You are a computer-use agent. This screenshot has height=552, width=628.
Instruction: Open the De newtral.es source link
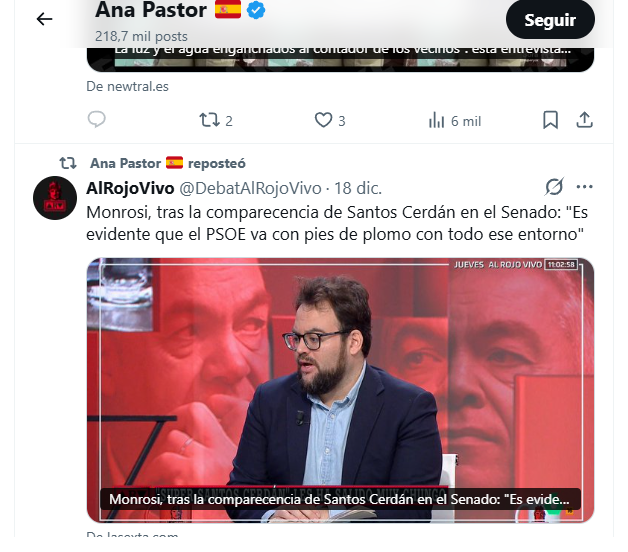click(127, 87)
